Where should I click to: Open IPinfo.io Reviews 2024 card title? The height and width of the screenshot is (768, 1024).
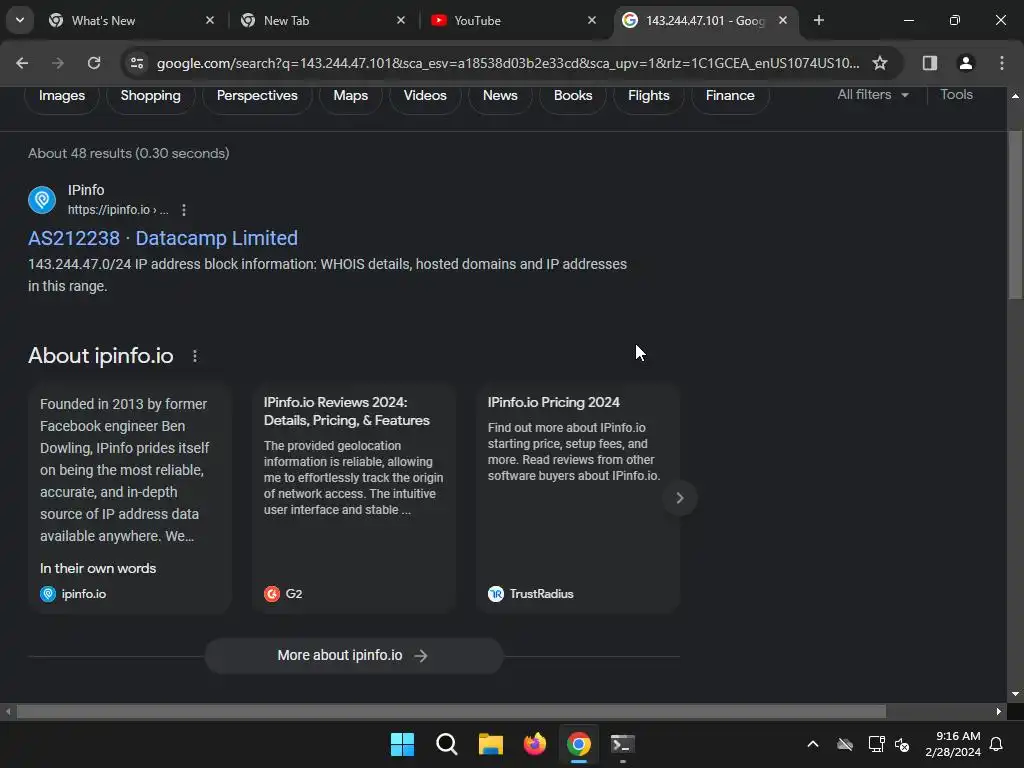tap(346, 411)
